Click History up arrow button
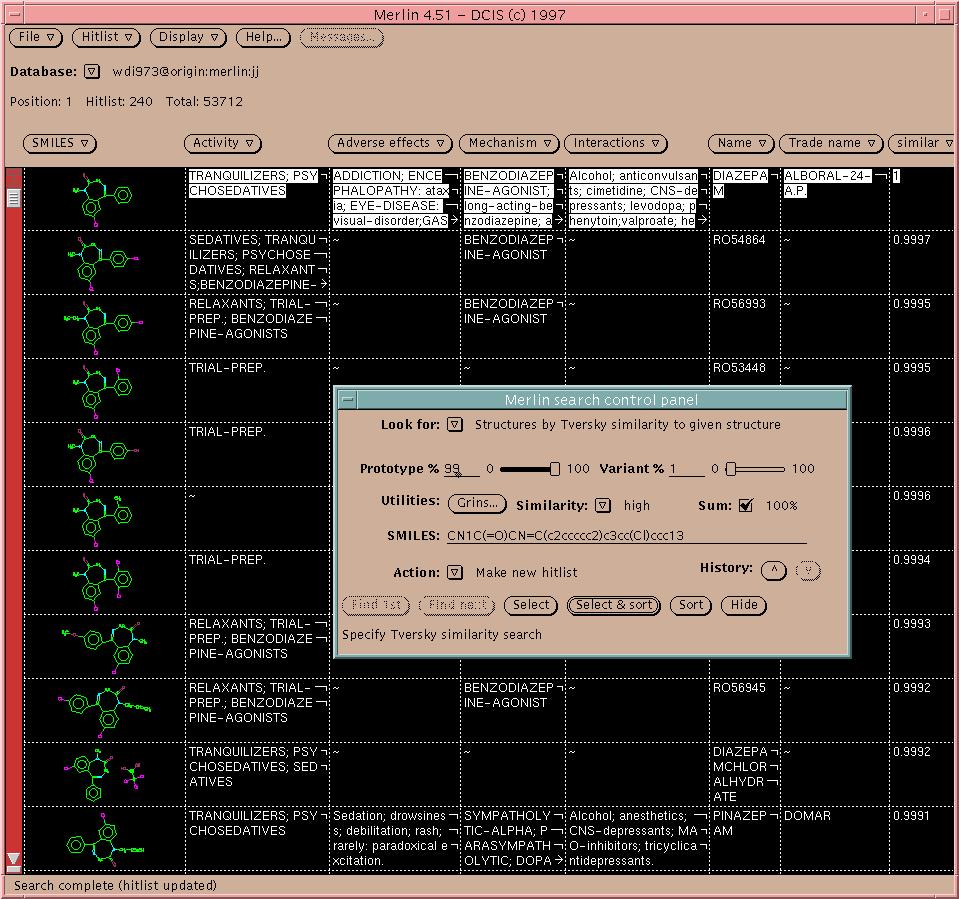This screenshot has width=959, height=899. pyautogui.click(x=773, y=570)
